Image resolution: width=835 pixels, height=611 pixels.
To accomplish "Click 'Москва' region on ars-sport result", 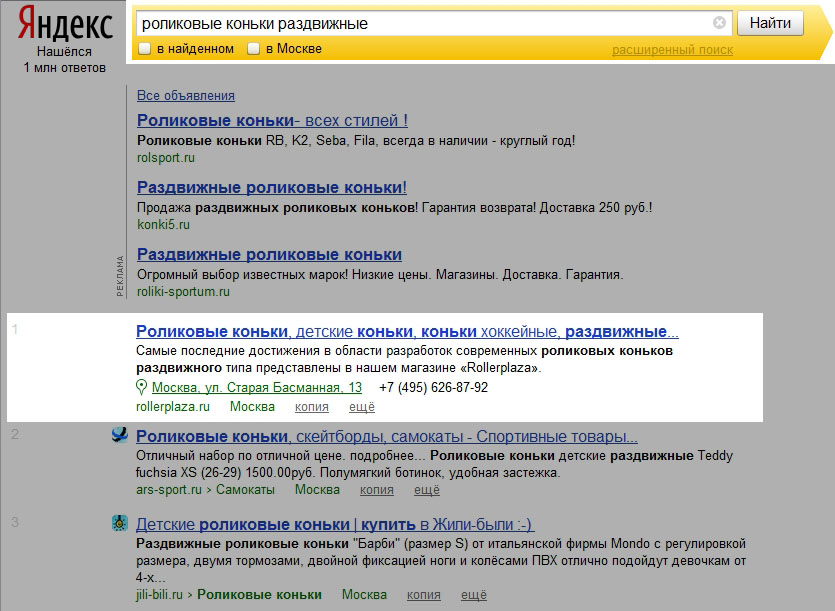I will (317, 490).
